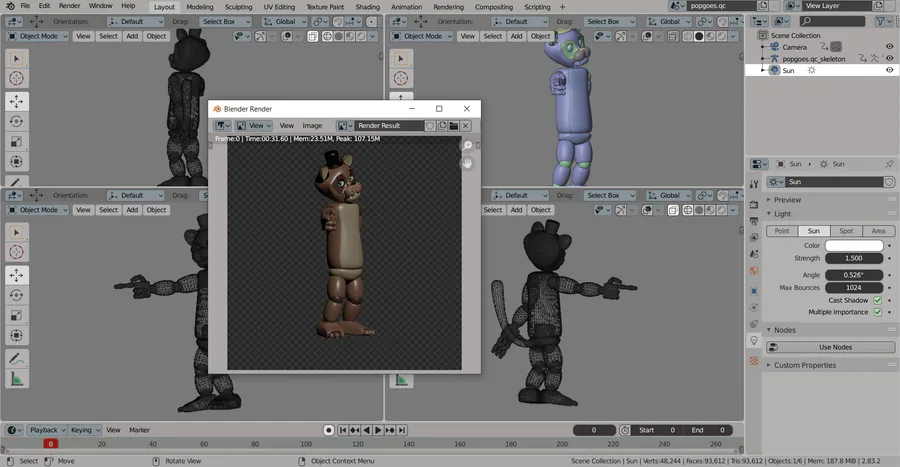This screenshot has width=900, height=467.
Task: Hide popgoes.qc_skeleton in the outliner
Action: pos(889,59)
